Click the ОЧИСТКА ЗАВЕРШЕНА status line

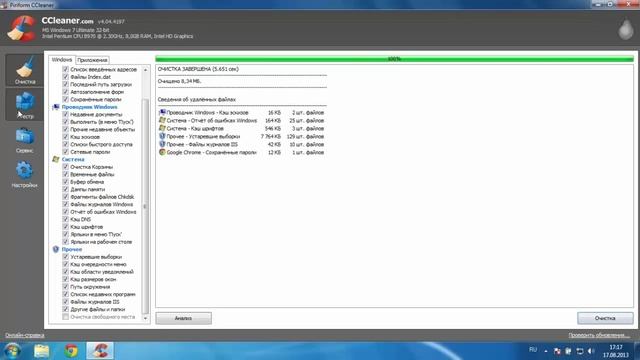click(x=198, y=69)
